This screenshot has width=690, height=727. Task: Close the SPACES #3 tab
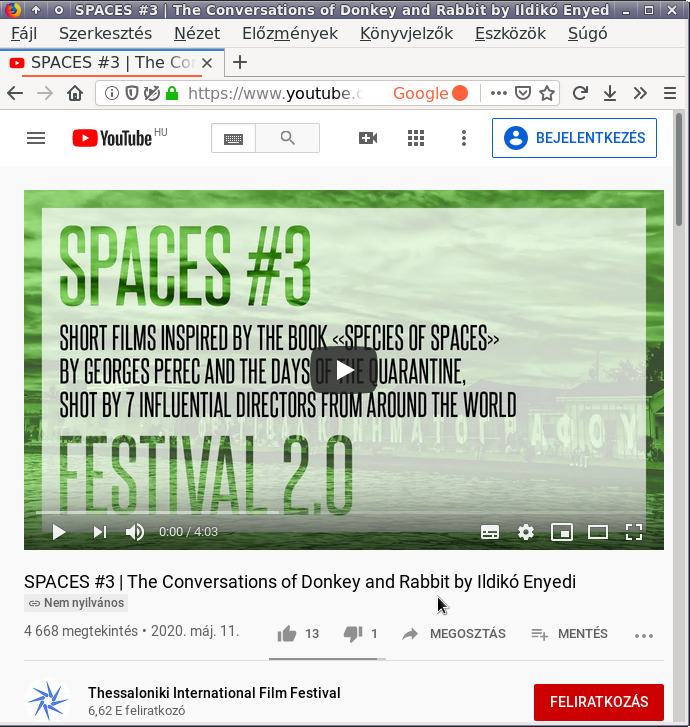pos(207,63)
